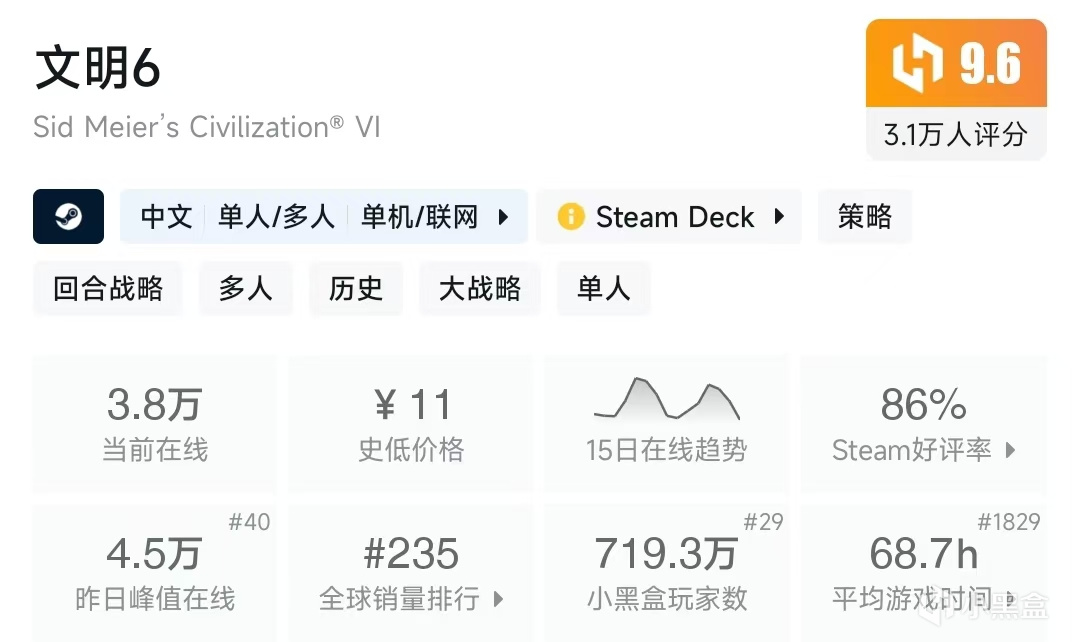Open the 平均游戏时间 68.7h card
Screen dimensions: 1080x642
coord(922,572)
